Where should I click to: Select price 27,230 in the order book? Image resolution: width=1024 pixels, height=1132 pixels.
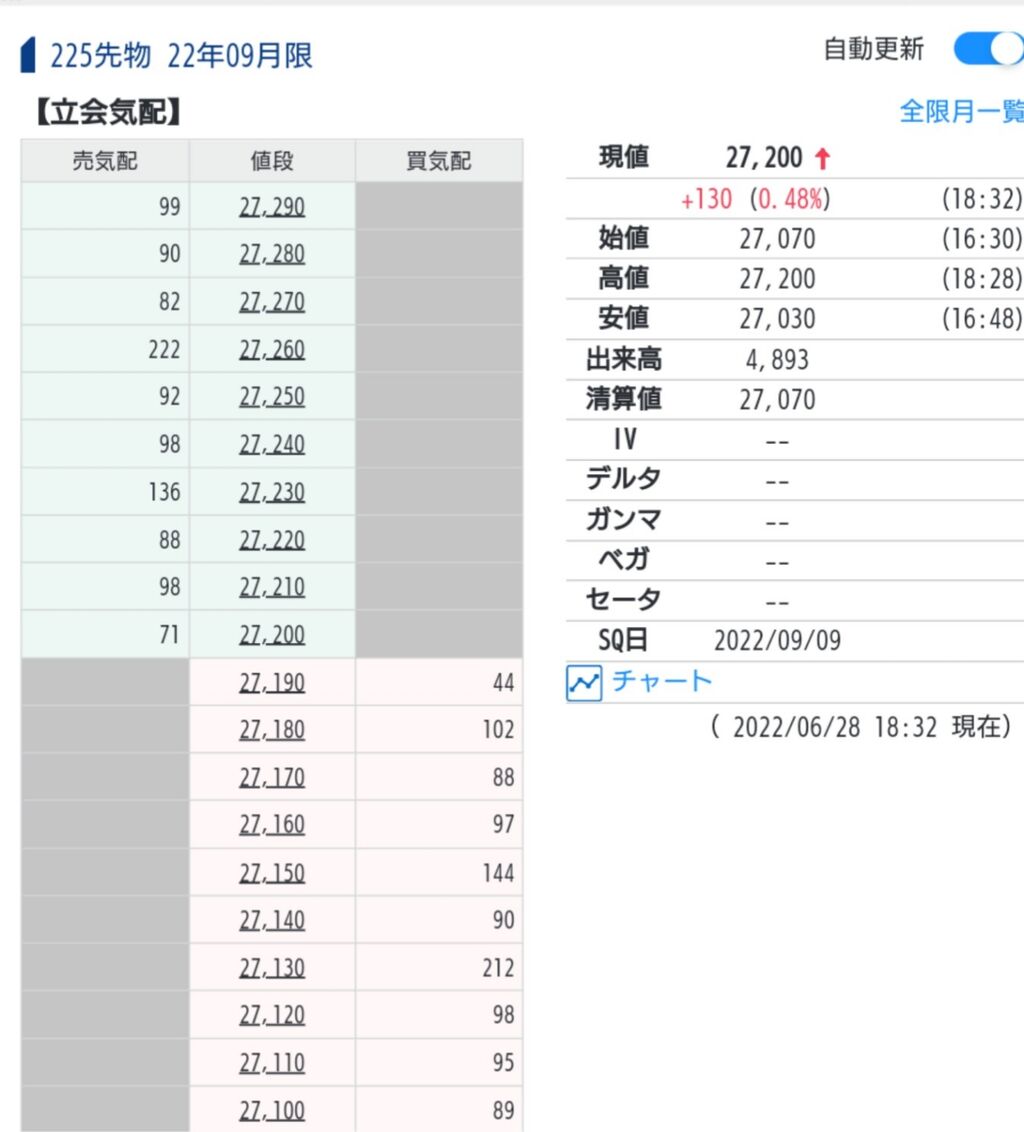click(x=272, y=492)
